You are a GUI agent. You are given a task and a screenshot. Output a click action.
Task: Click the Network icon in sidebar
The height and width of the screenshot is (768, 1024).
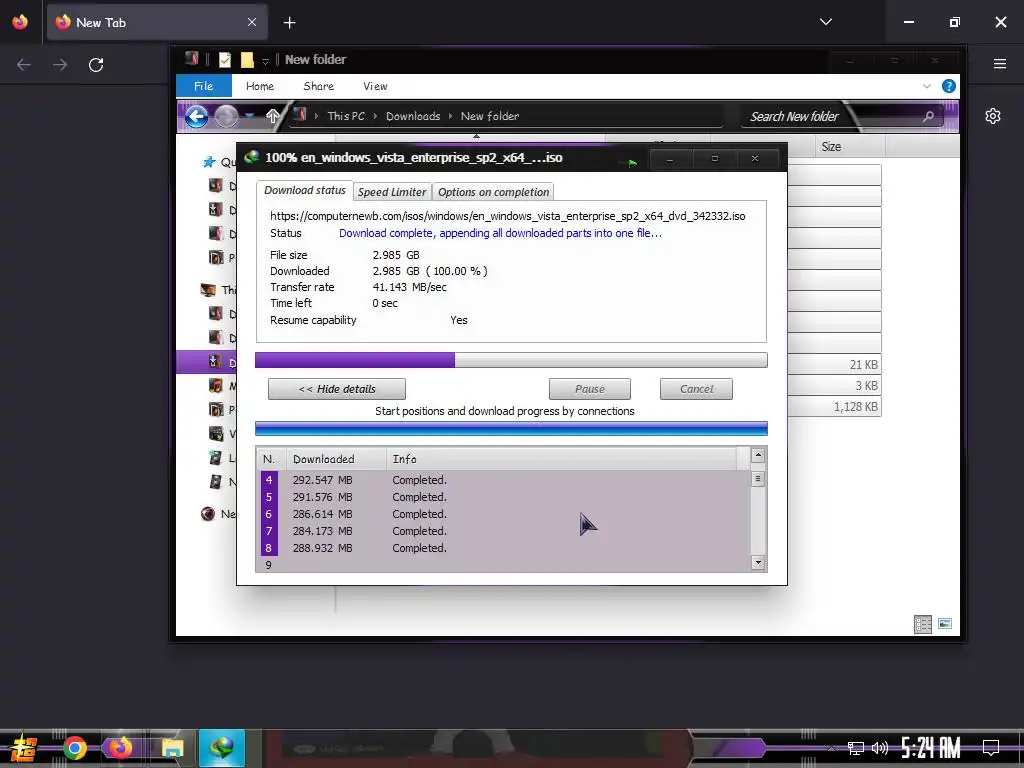tap(208, 514)
